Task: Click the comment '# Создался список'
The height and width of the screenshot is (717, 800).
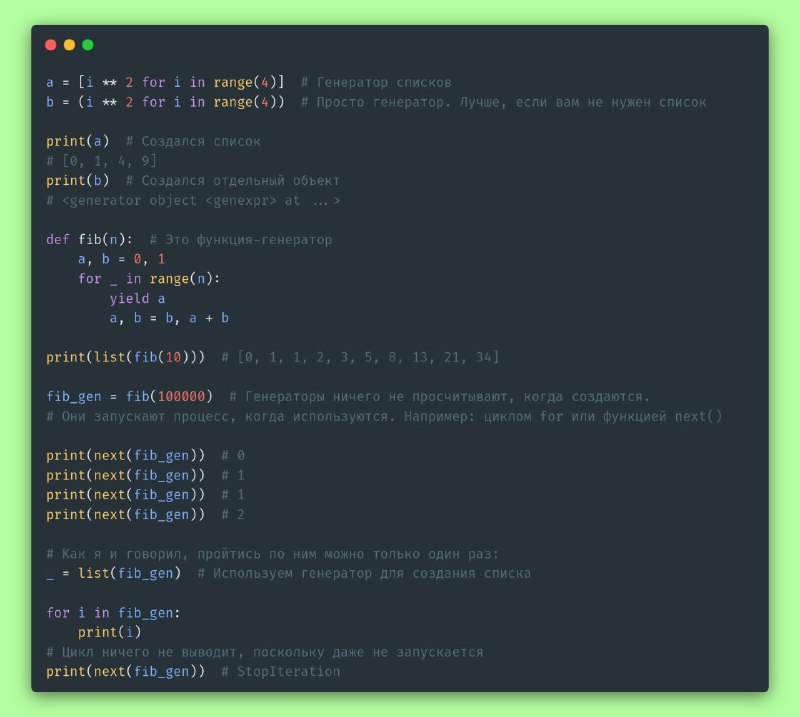Action: coord(193,141)
